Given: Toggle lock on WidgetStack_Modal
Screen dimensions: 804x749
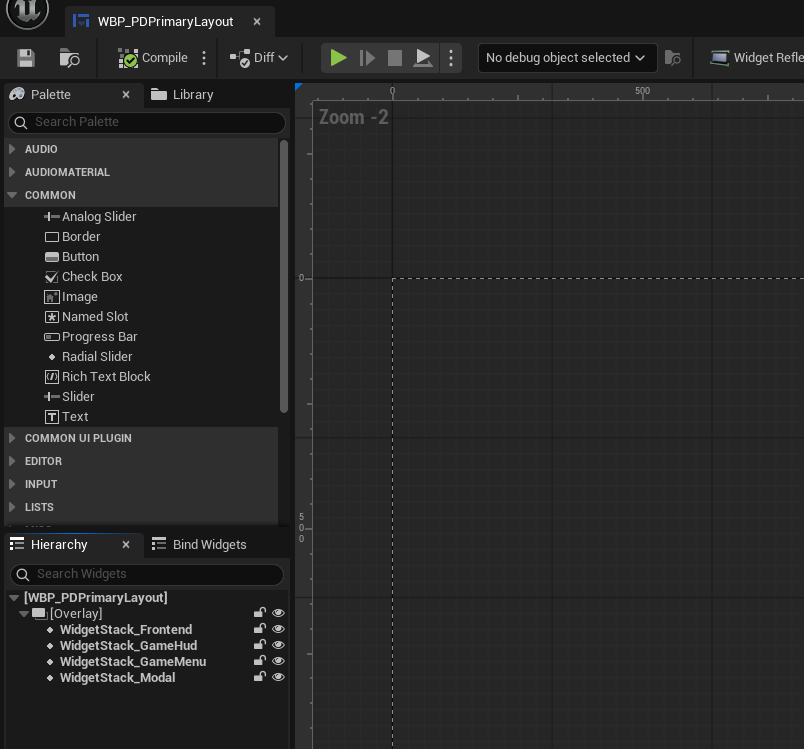Looking at the screenshot, I should [260, 677].
